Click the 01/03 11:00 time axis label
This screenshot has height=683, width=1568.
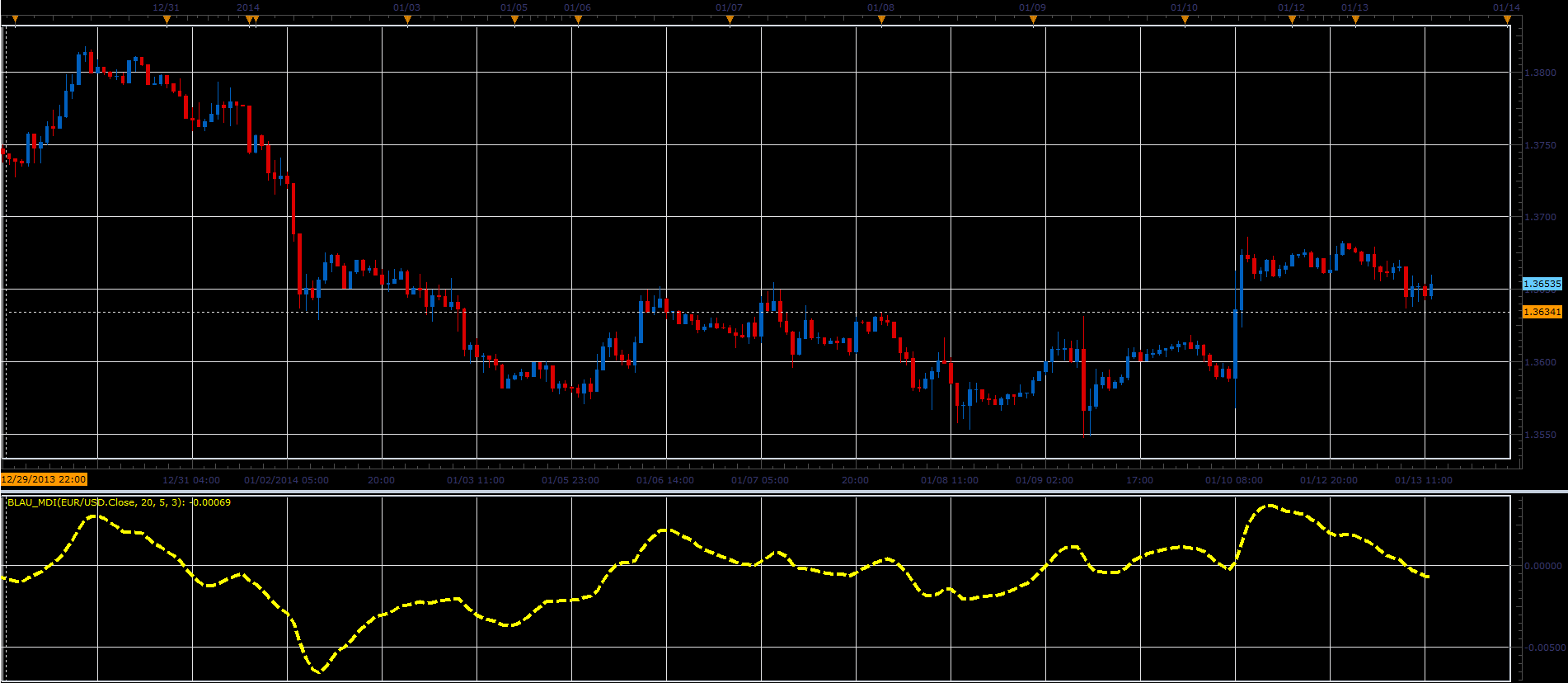click(476, 480)
